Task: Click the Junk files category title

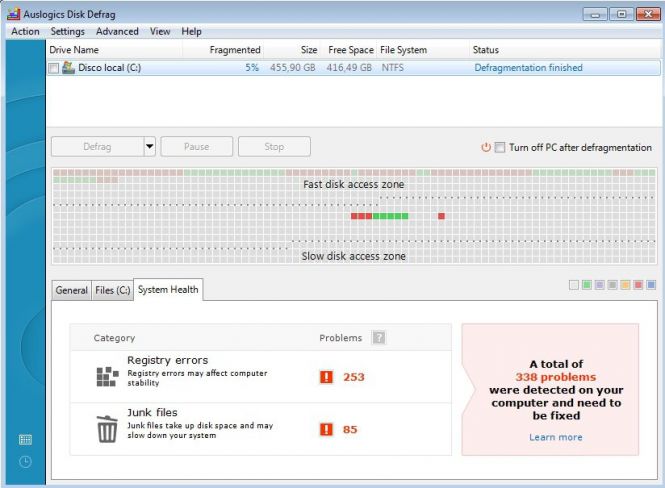Action: point(152,413)
